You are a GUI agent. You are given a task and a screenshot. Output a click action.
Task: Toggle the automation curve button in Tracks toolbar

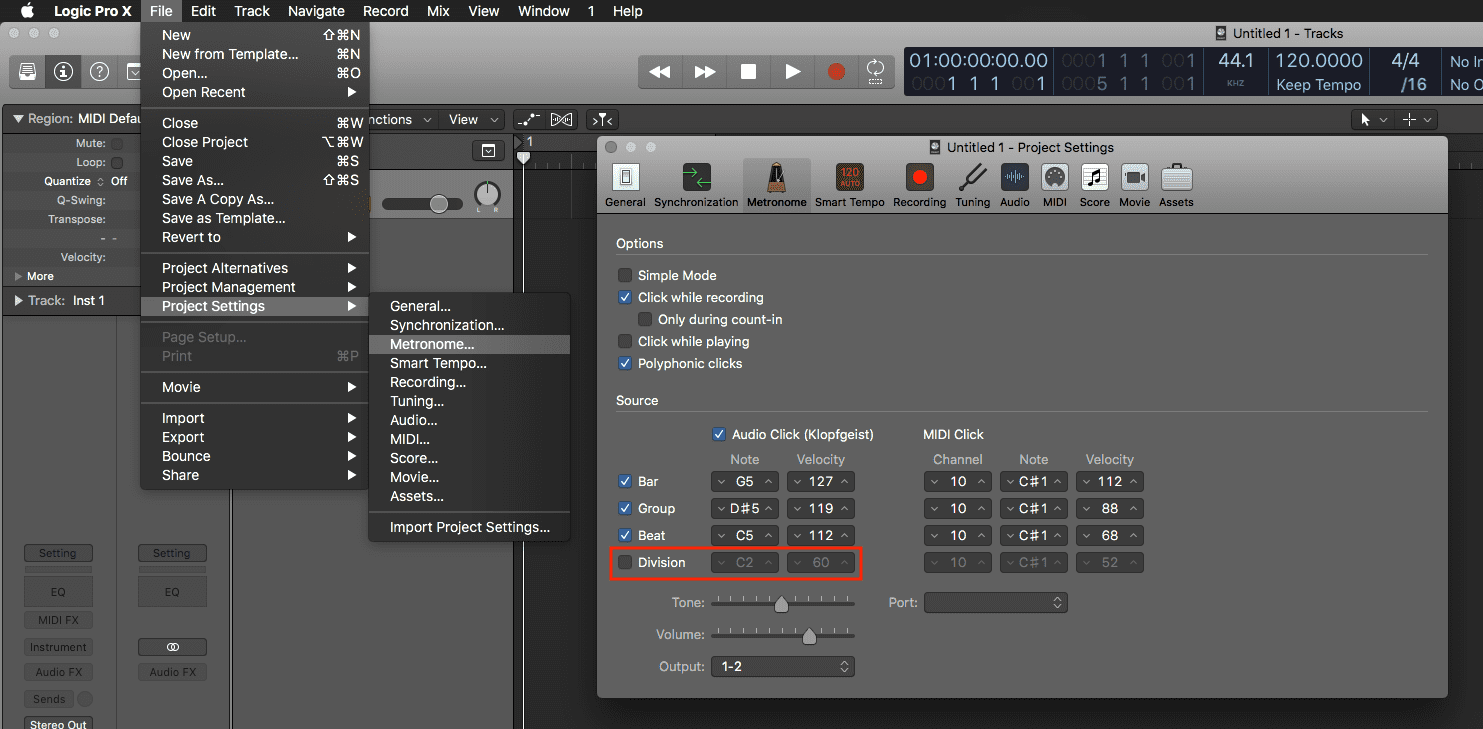click(x=527, y=120)
